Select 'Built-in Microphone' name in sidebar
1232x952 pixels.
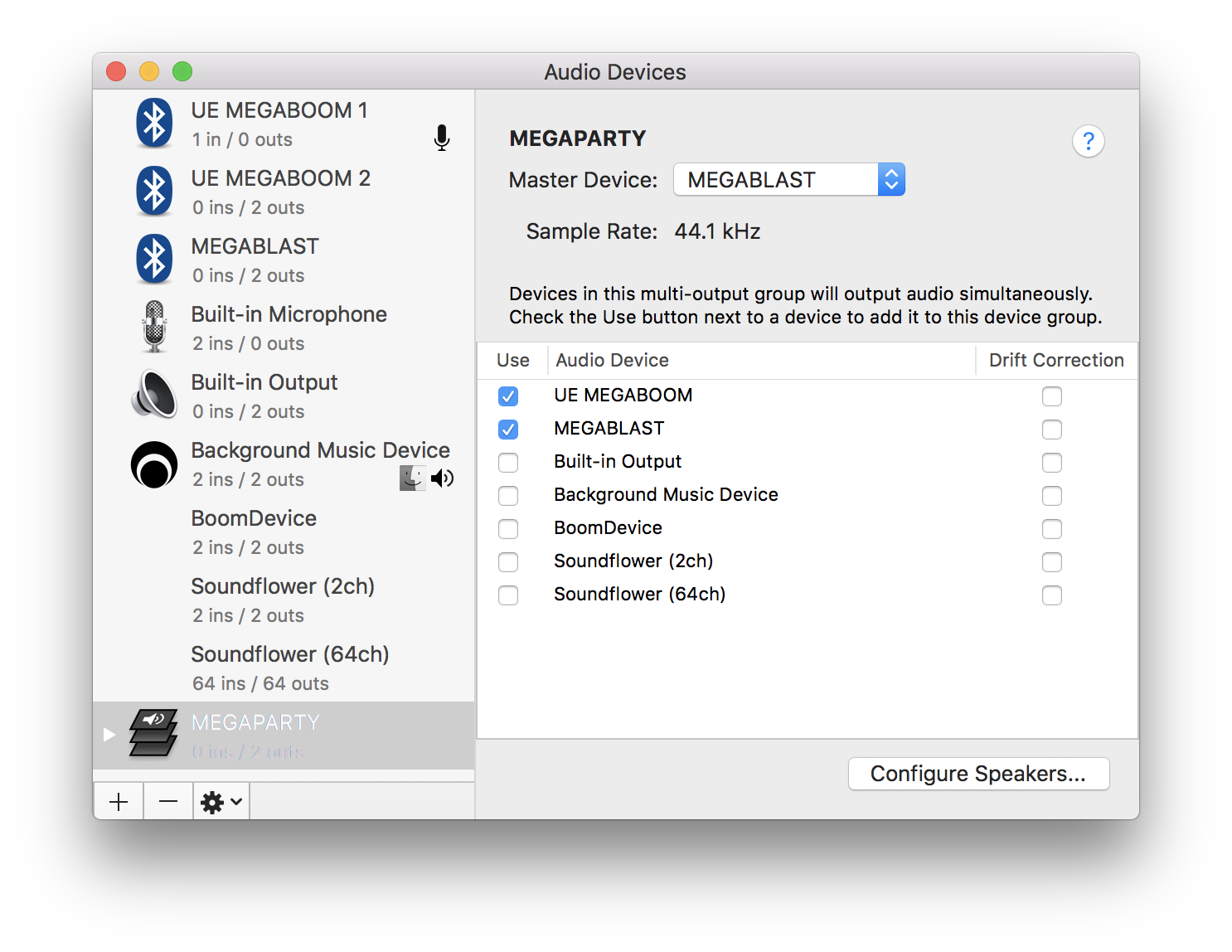coord(289,314)
